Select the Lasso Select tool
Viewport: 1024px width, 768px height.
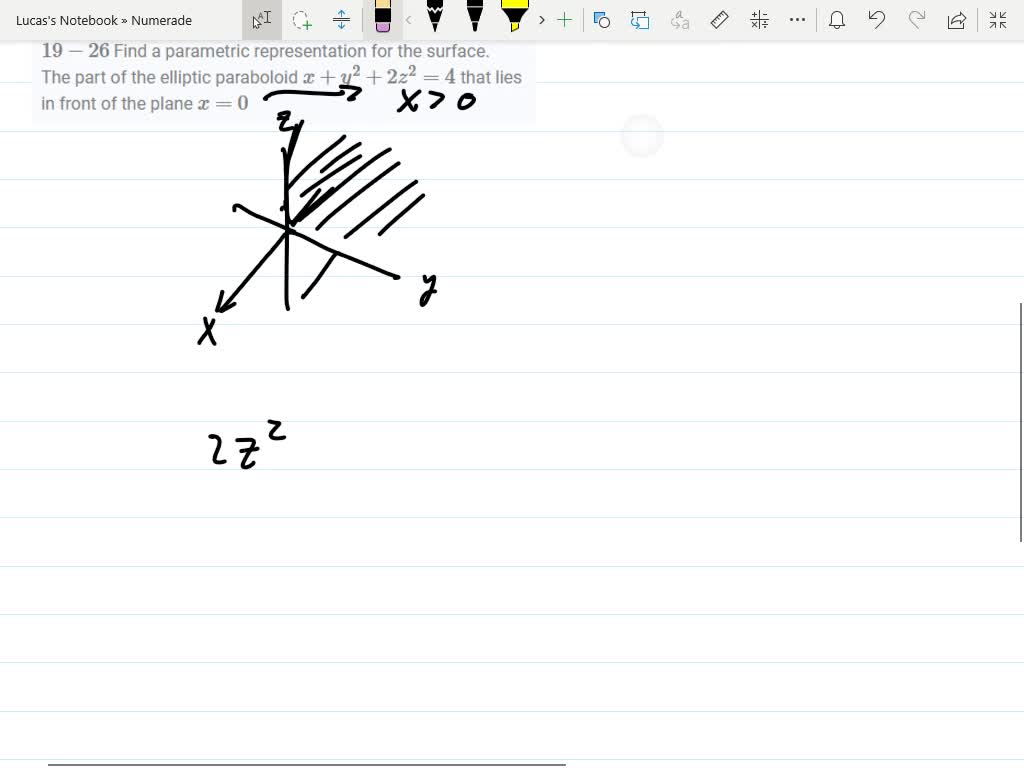(301, 19)
